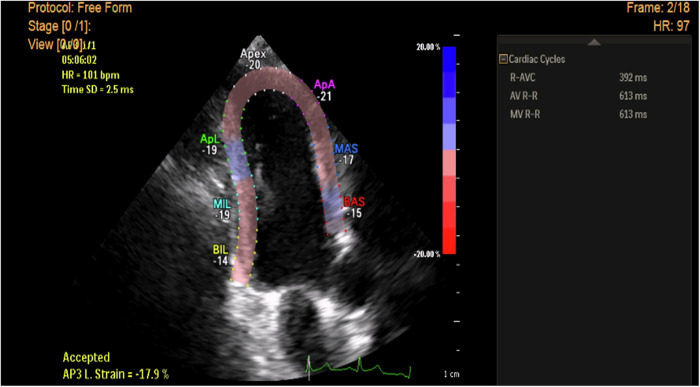Click the -20.00 % color scale label

click(426, 254)
